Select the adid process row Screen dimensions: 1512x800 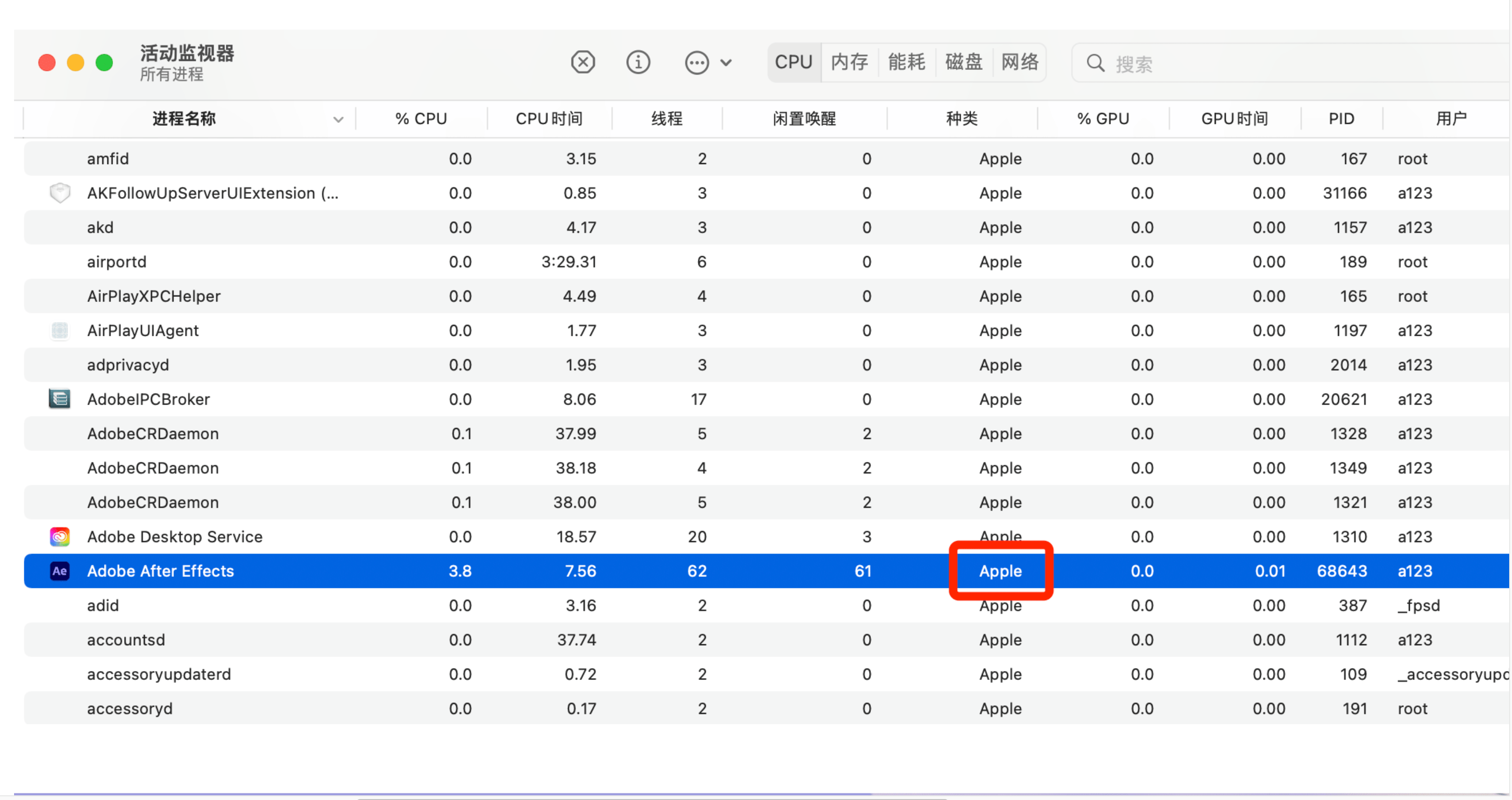coord(767,605)
